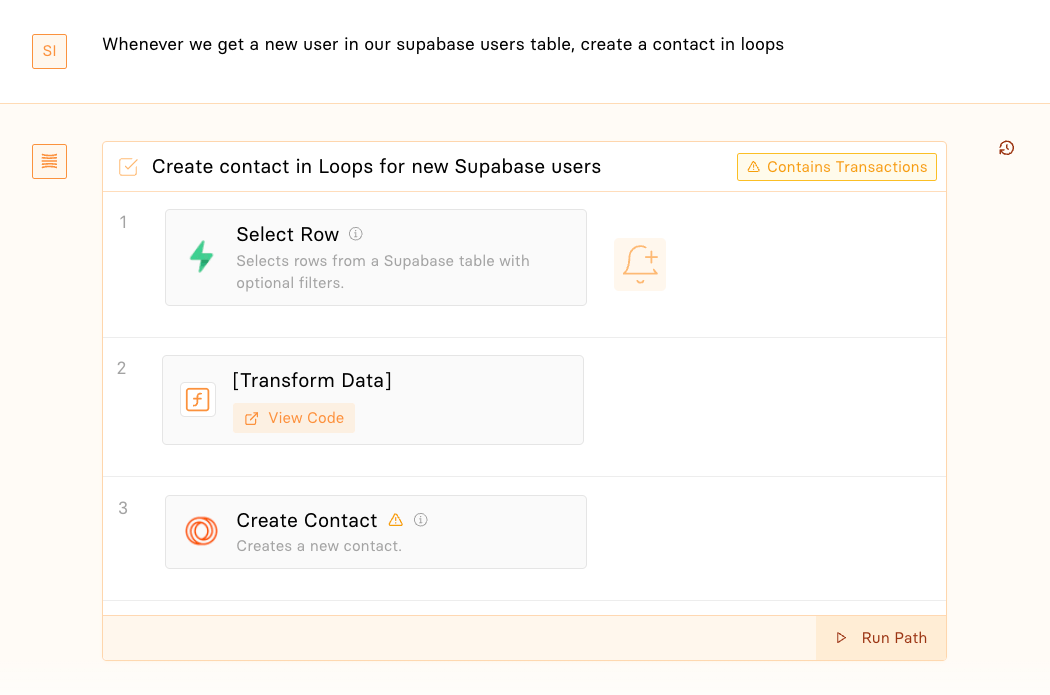Click the warning triangle beside Create Contact
This screenshot has width=1050, height=695.
coord(396,520)
